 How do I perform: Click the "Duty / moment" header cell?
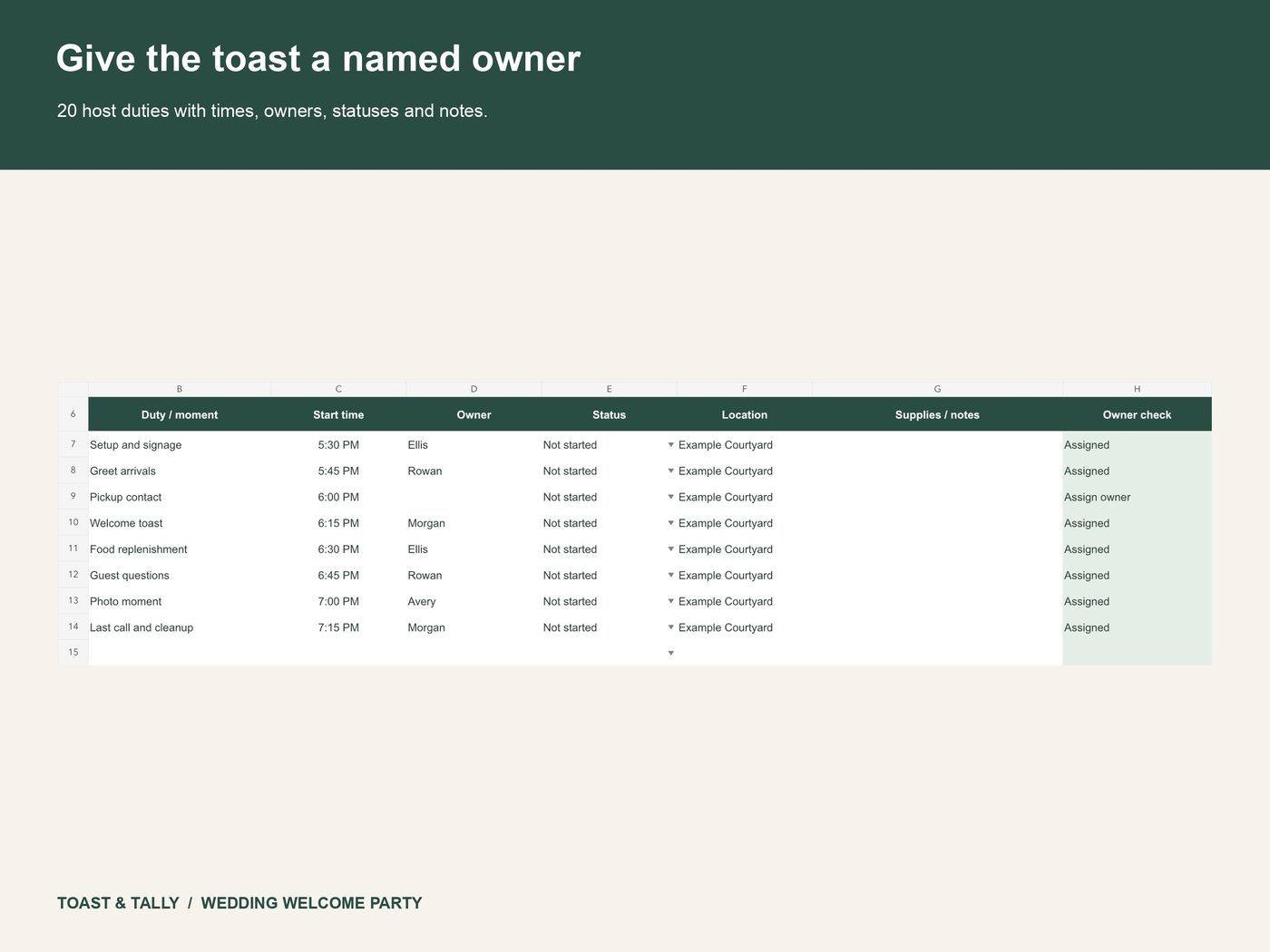pyautogui.click(x=180, y=414)
